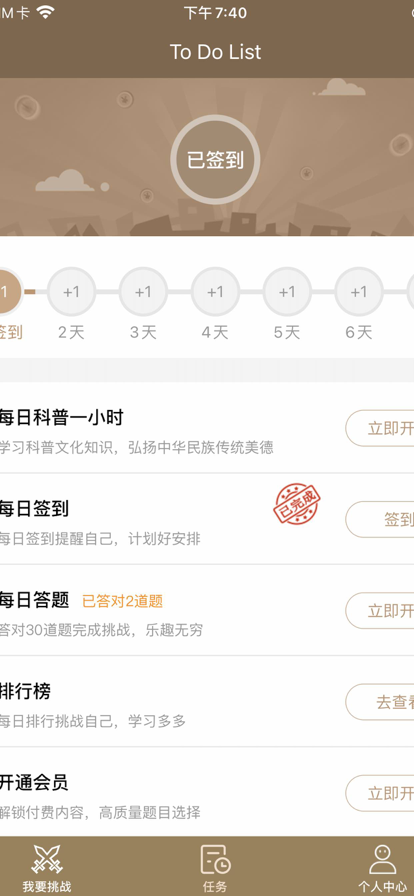This screenshot has width=414, height=896.
Task: Open the 已答对2道题 progress label
Action: [122, 601]
